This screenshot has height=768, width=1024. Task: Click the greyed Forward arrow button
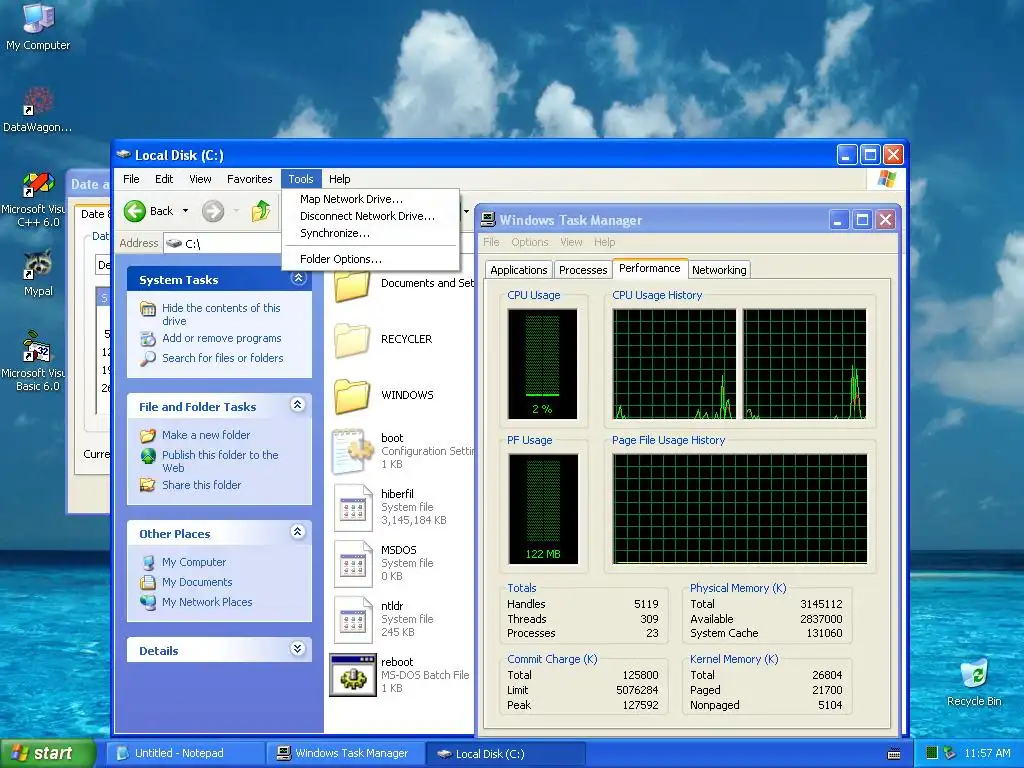coord(213,211)
